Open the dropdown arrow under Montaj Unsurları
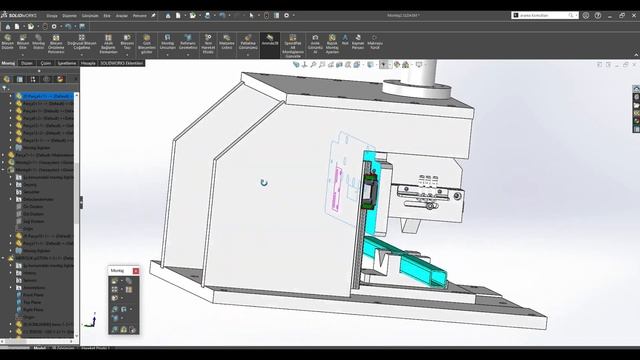The width and height of the screenshot is (640, 360). (167, 54)
